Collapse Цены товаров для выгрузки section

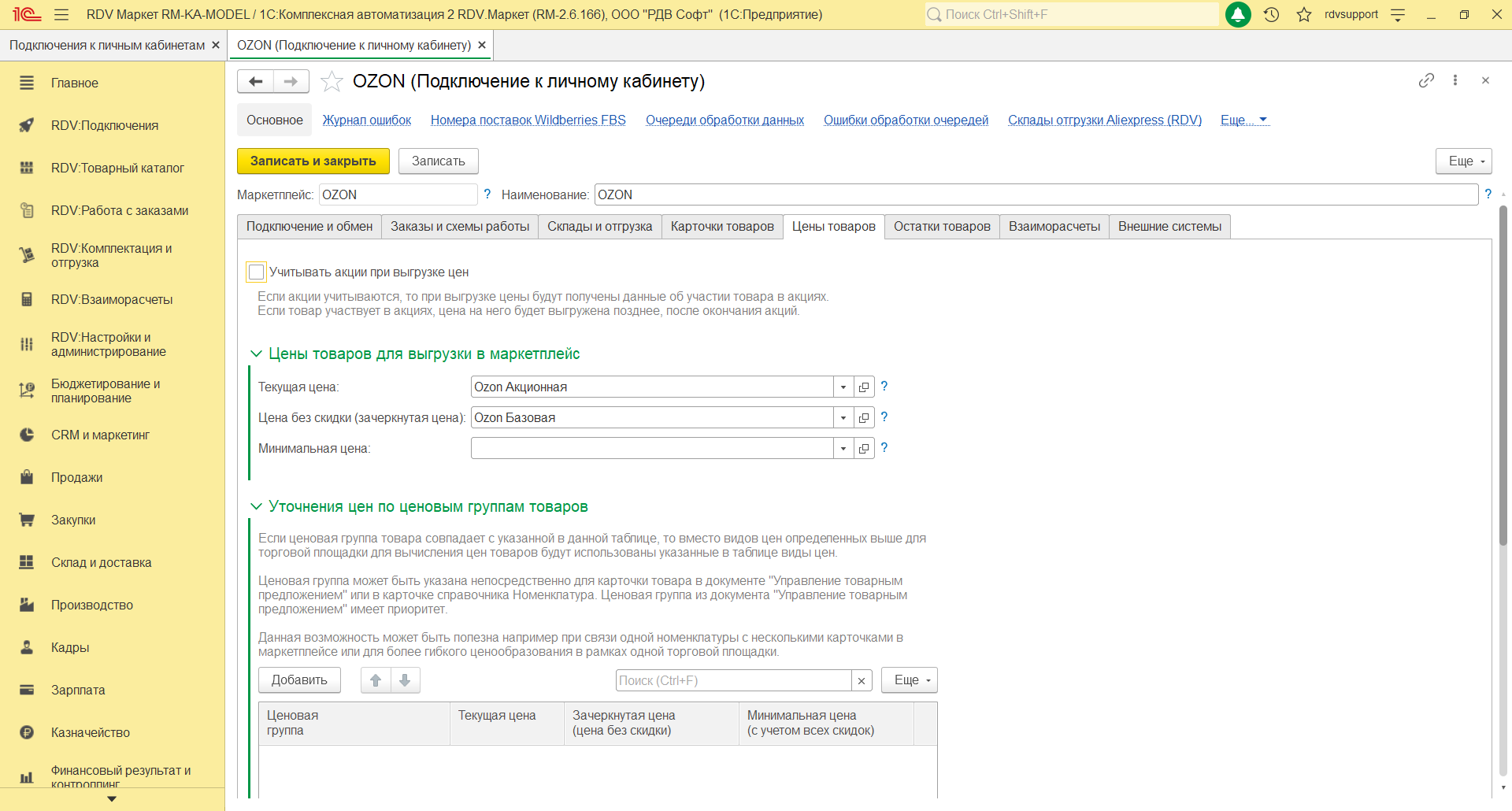(x=256, y=354)
